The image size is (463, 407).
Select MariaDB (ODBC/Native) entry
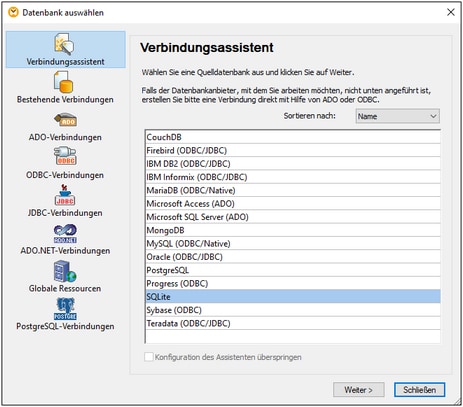(x=293, y=190)
